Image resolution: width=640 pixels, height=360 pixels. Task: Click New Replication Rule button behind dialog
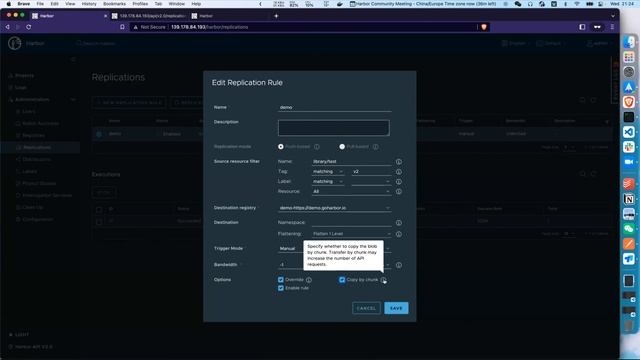[129, 102]
